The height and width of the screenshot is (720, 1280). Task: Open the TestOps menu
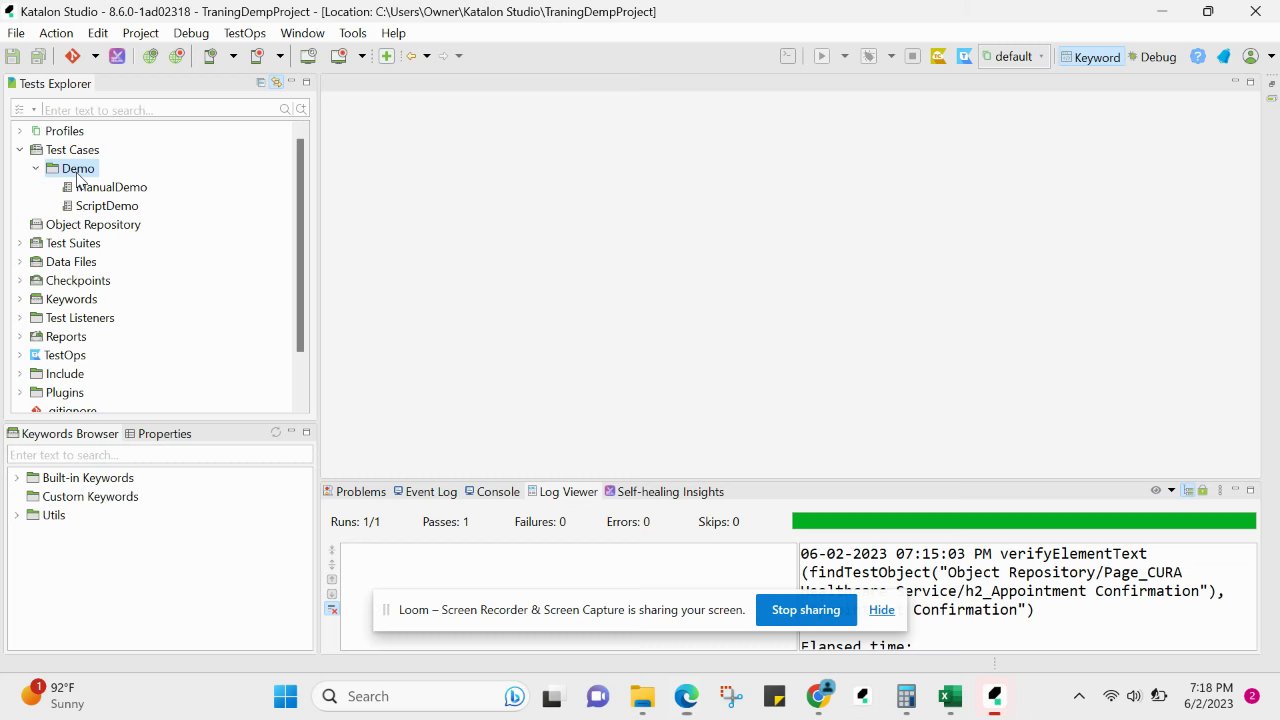click(245, 33)
